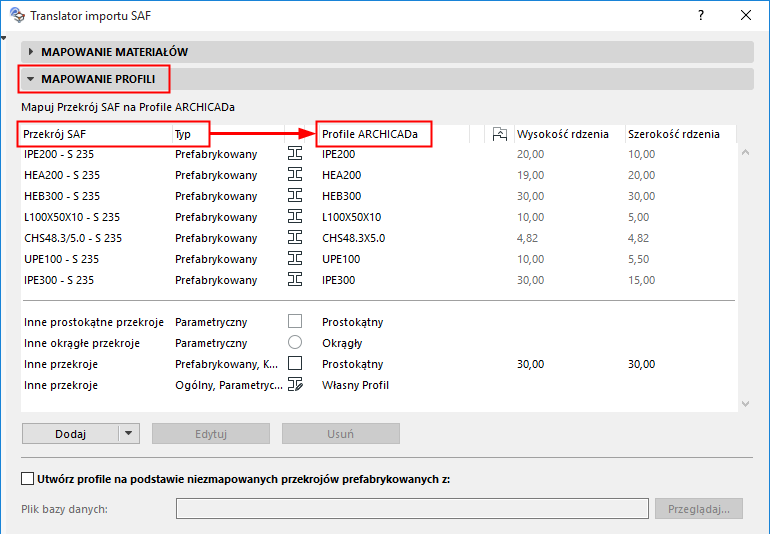Click core width value 15,00 for IPE300
The image size is (770, 534).
point(641,280)
